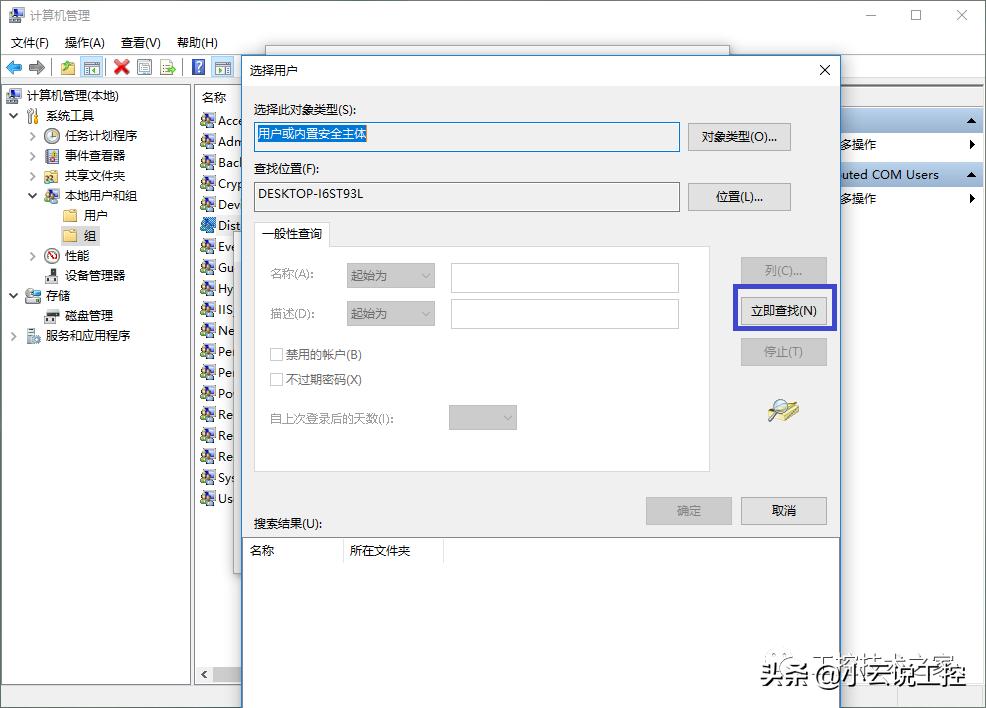Select 磁盘管理 in the tree
986x708 pixels.
tap(88, 315)
